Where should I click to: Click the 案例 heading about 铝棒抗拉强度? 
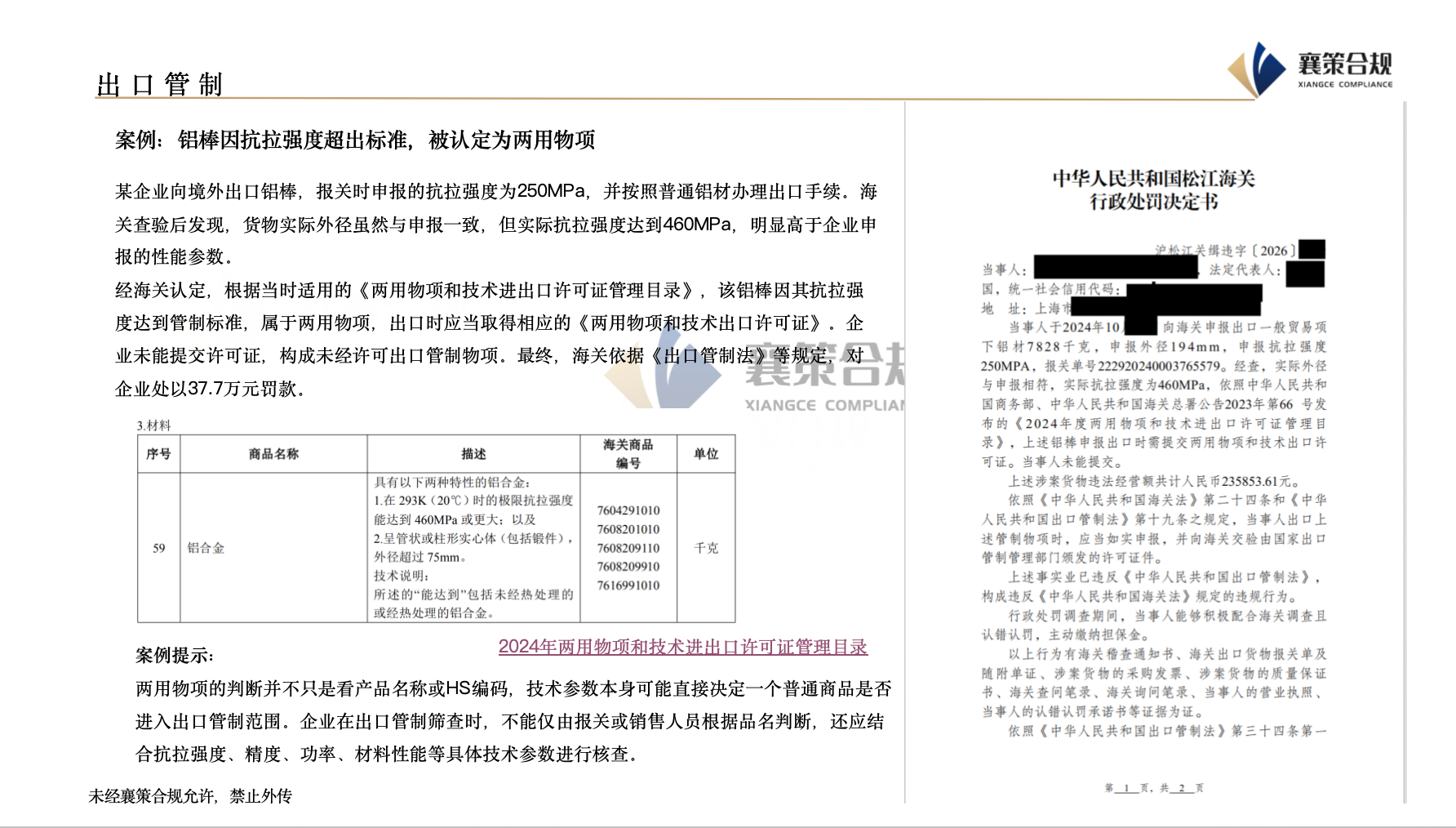click(x=355, y=140)
